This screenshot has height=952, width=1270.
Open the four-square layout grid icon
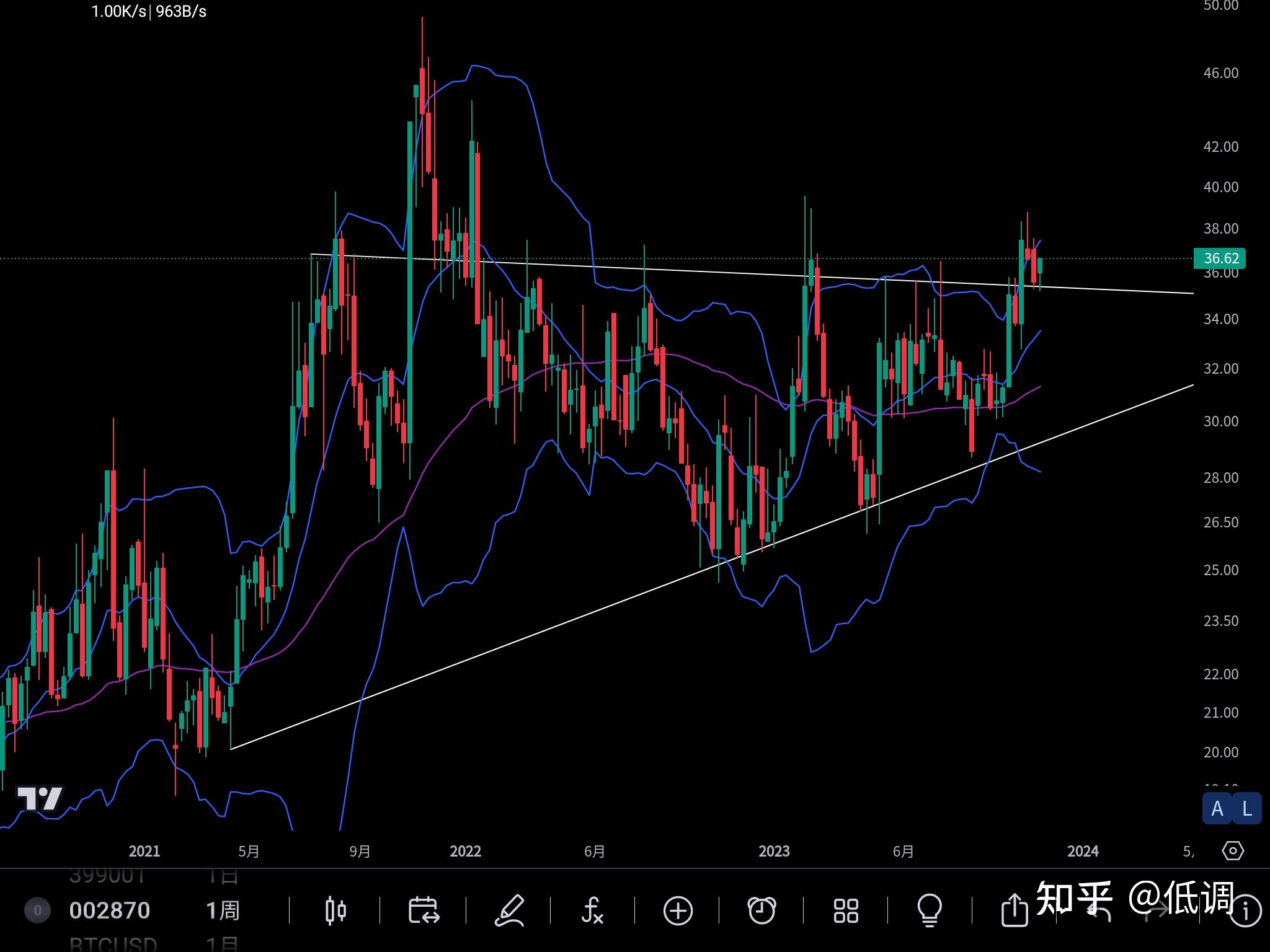pos(846,911)
